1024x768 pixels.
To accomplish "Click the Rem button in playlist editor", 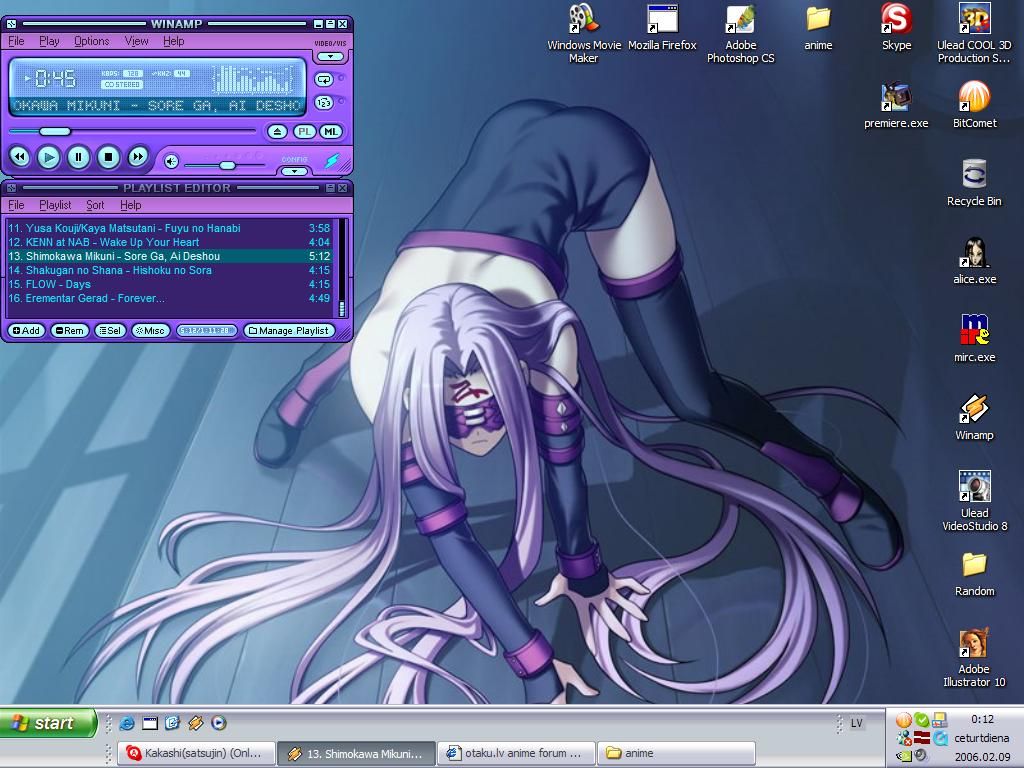I will click(x=70, y=330).
